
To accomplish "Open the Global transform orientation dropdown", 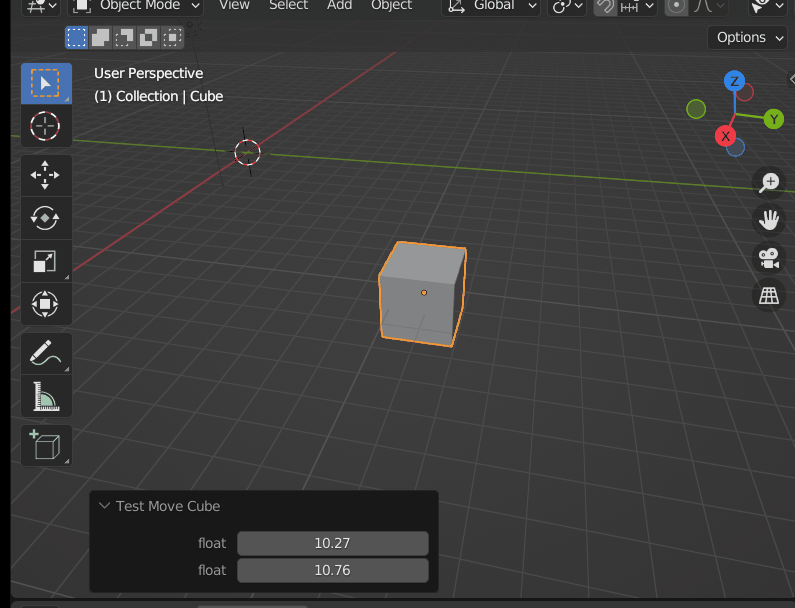I will click(491, 6).
